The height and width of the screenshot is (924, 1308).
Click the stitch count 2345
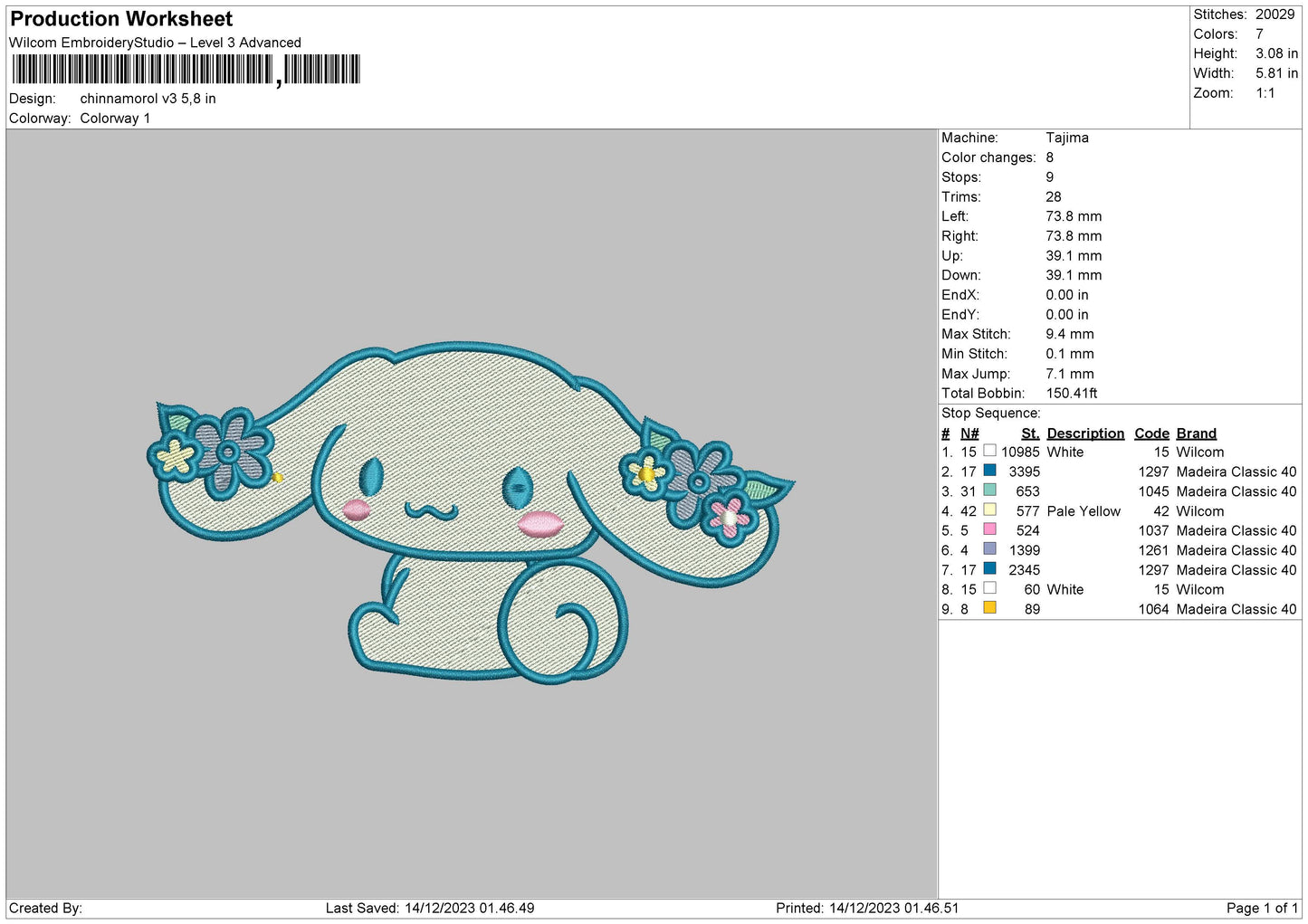coord(1025,570)
